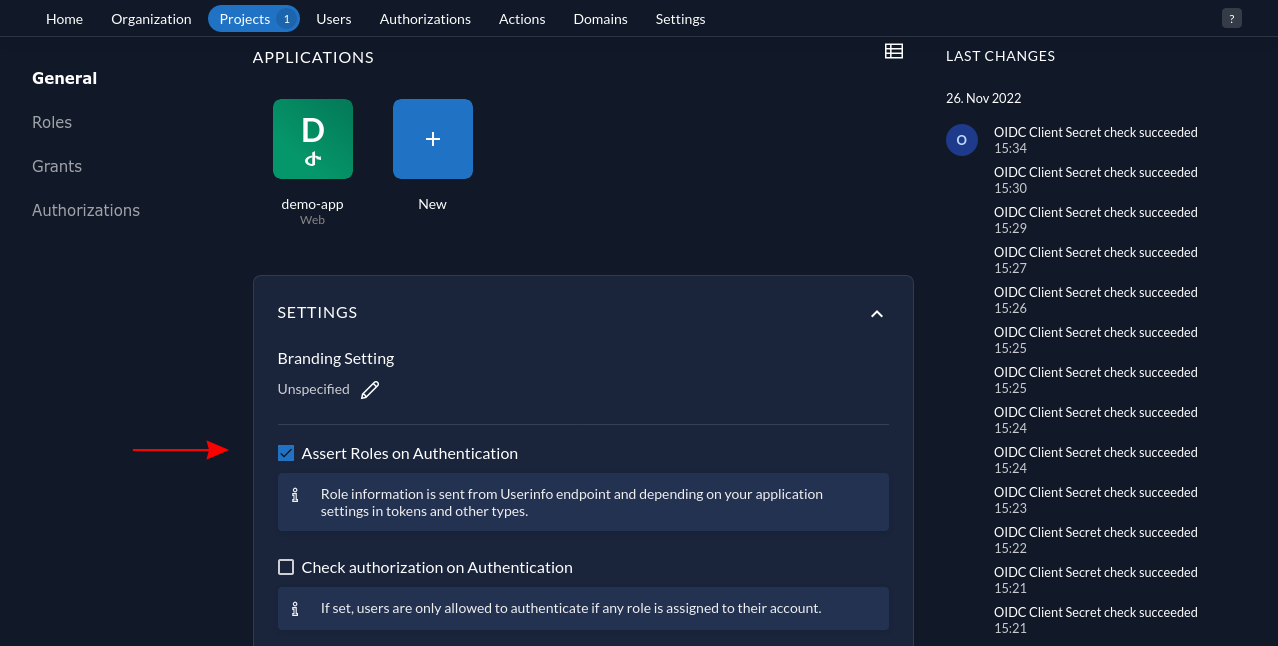Click the change entry at 15:30
Viewport: 1278px width, 646px height.
point(1096,180)
